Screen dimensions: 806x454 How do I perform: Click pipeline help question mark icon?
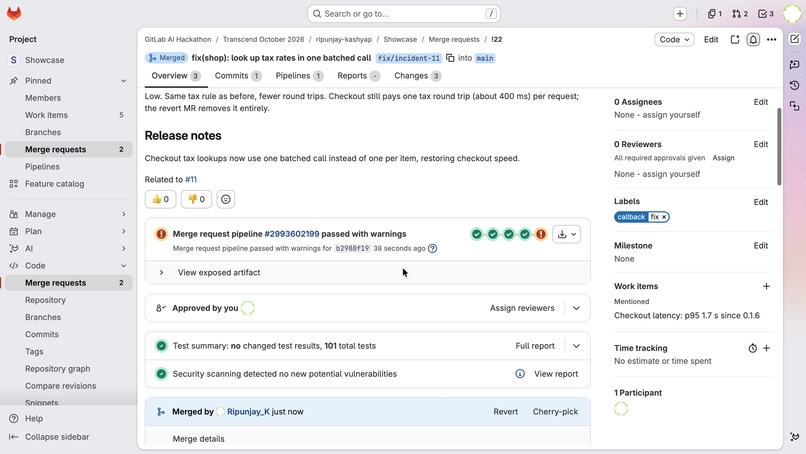433,248
